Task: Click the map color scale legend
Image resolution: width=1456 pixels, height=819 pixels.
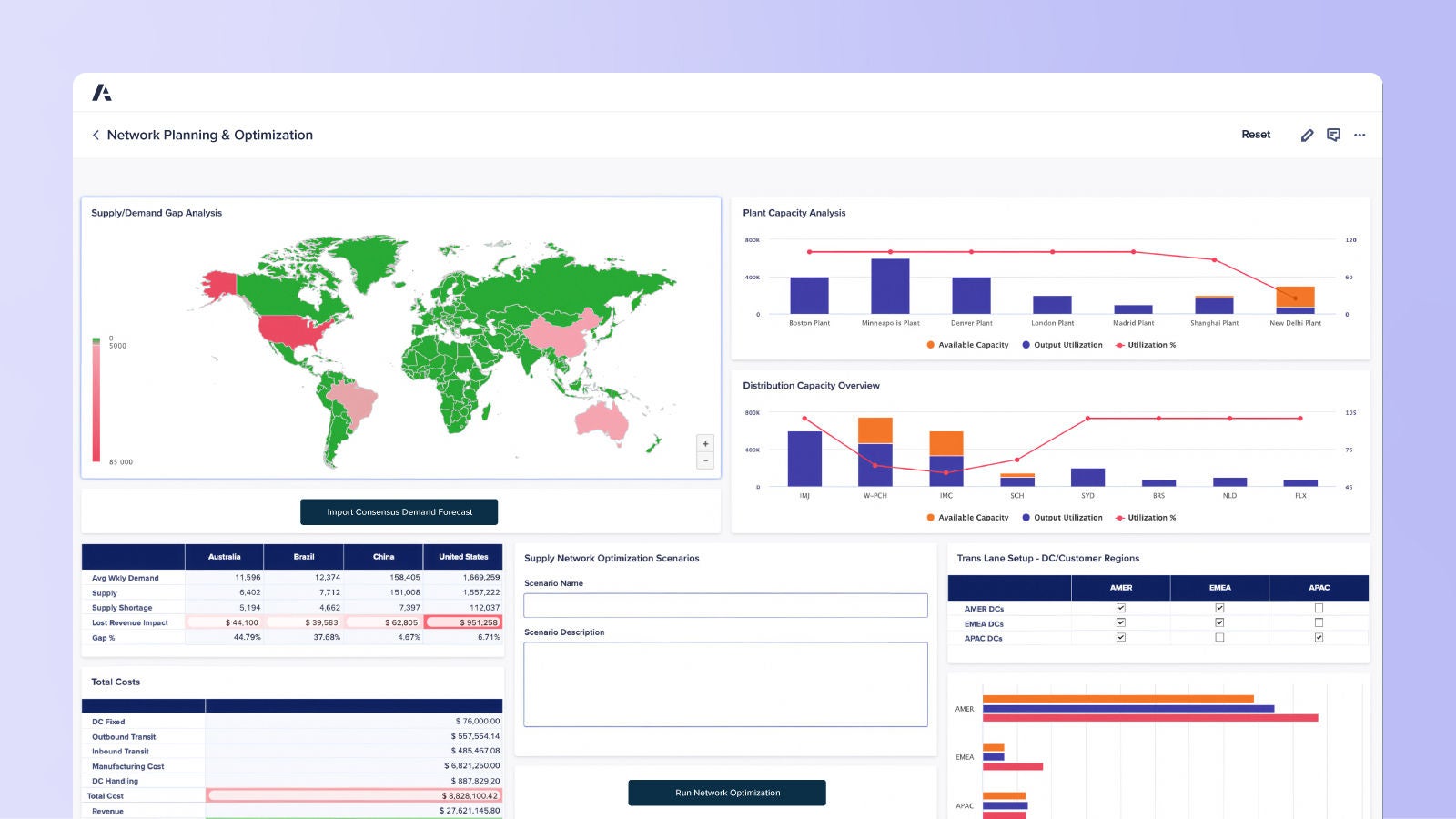Action: (96, 400)
